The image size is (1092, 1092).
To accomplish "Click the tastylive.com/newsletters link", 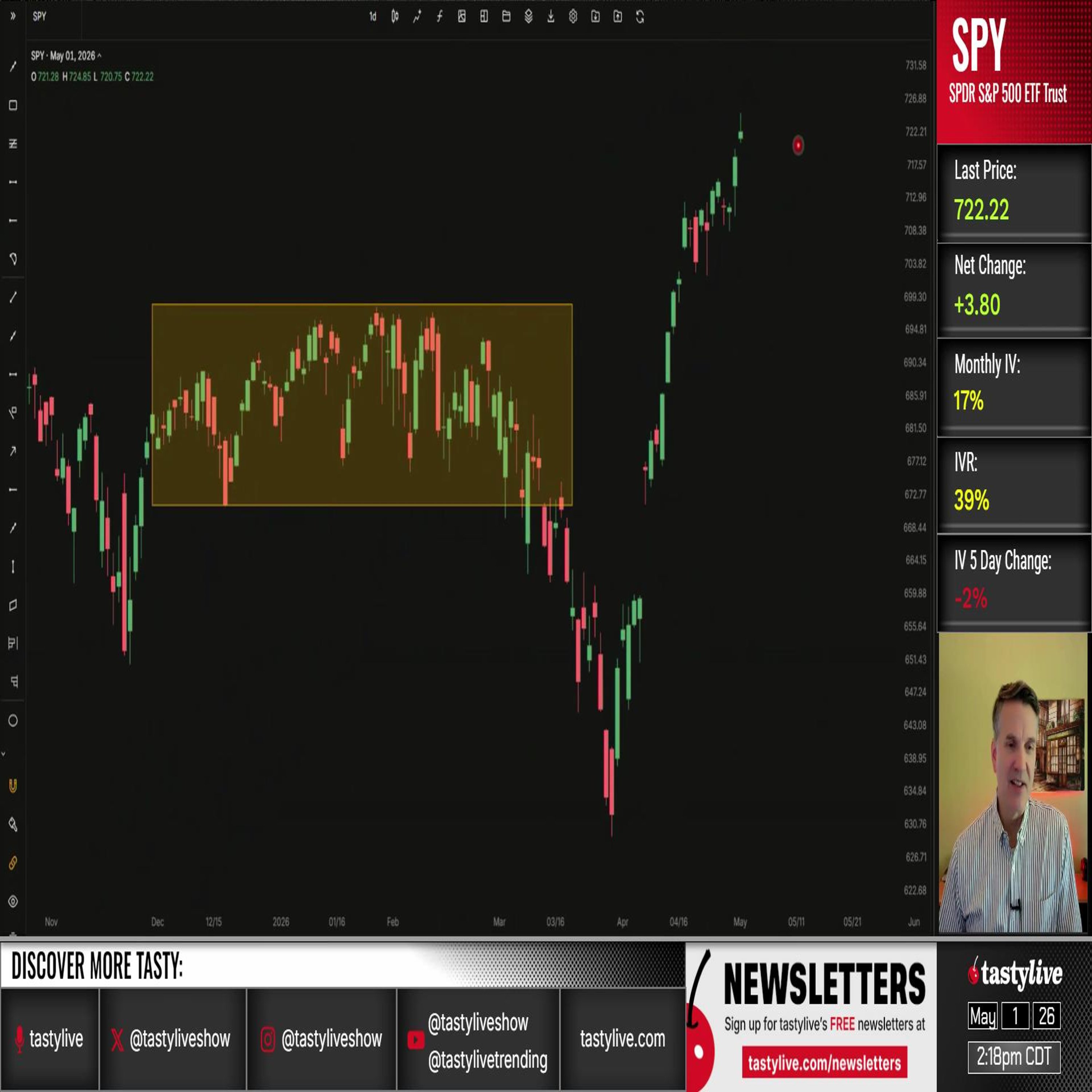I will 825,1063.
